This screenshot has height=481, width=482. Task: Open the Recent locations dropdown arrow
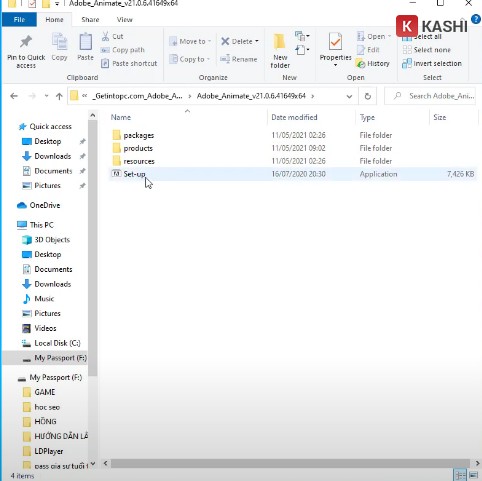pos(46,96)
